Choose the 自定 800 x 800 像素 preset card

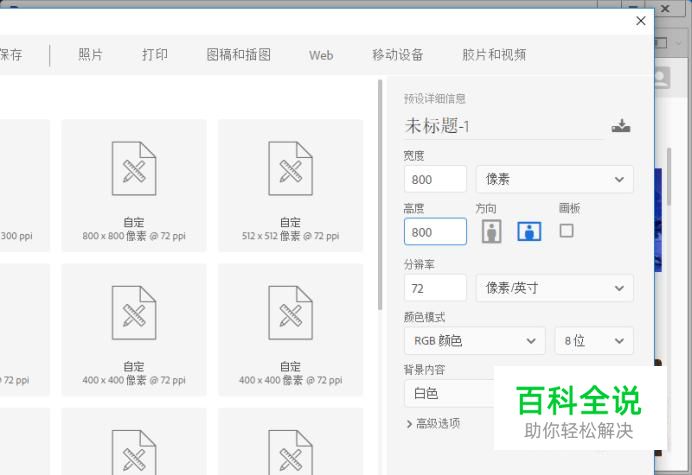click(134, 185)
